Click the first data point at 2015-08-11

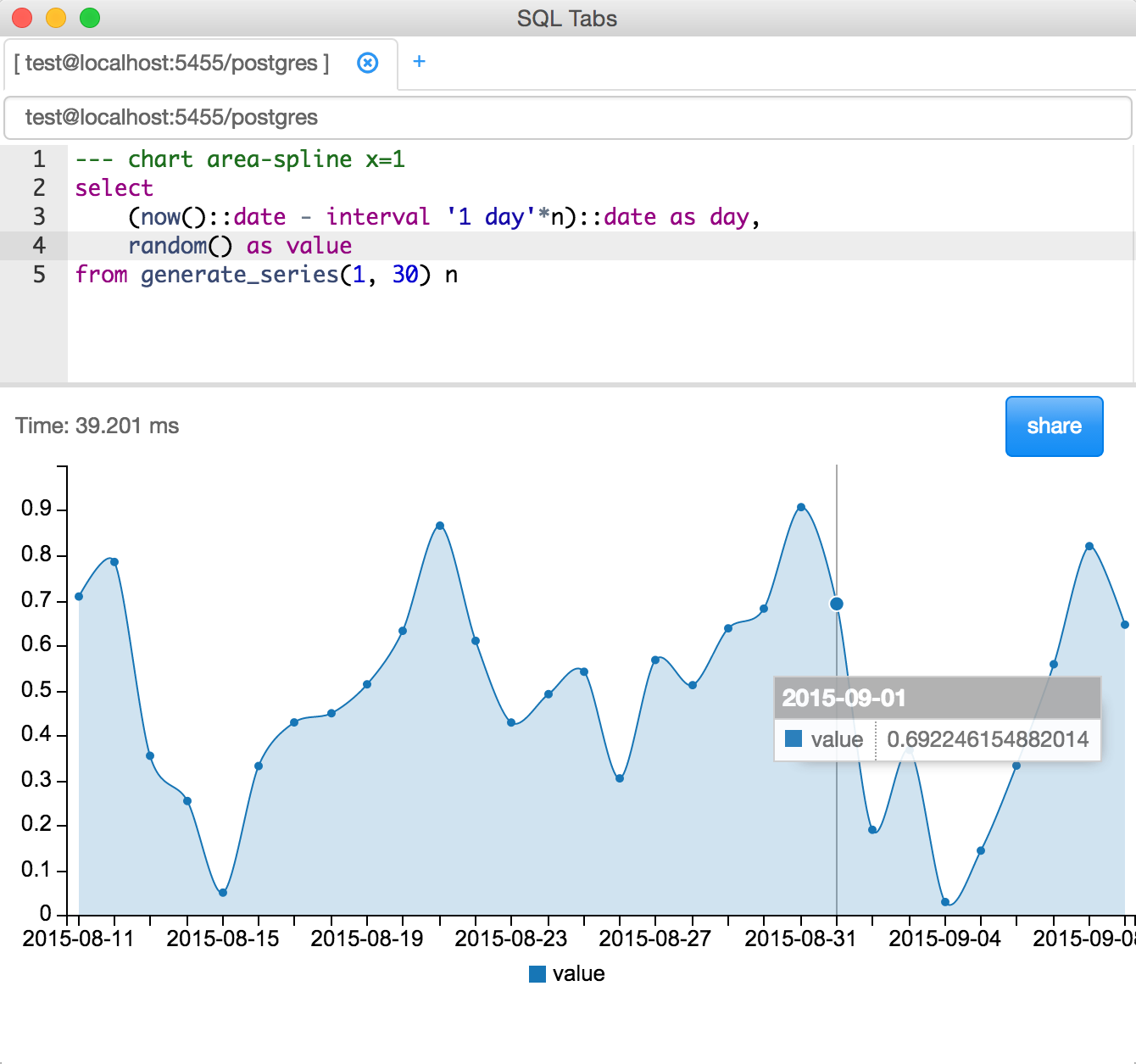pyautogui.click(x=79, y=596)
